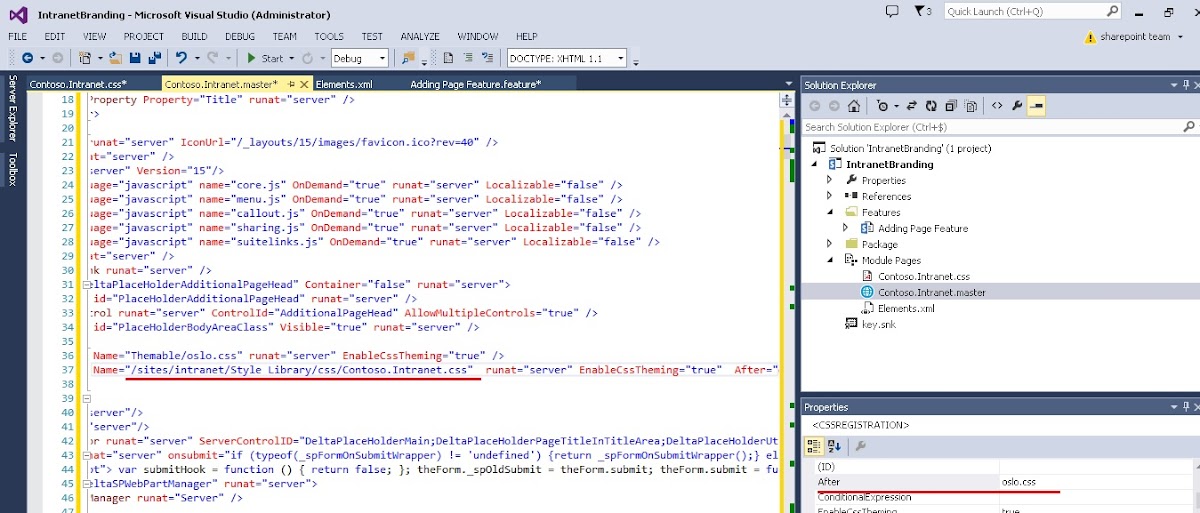Pin the Contoso.Intranet.master tab
This screenshot has height=513, width=1200.
pyautogui.click(x=291, y=85)
